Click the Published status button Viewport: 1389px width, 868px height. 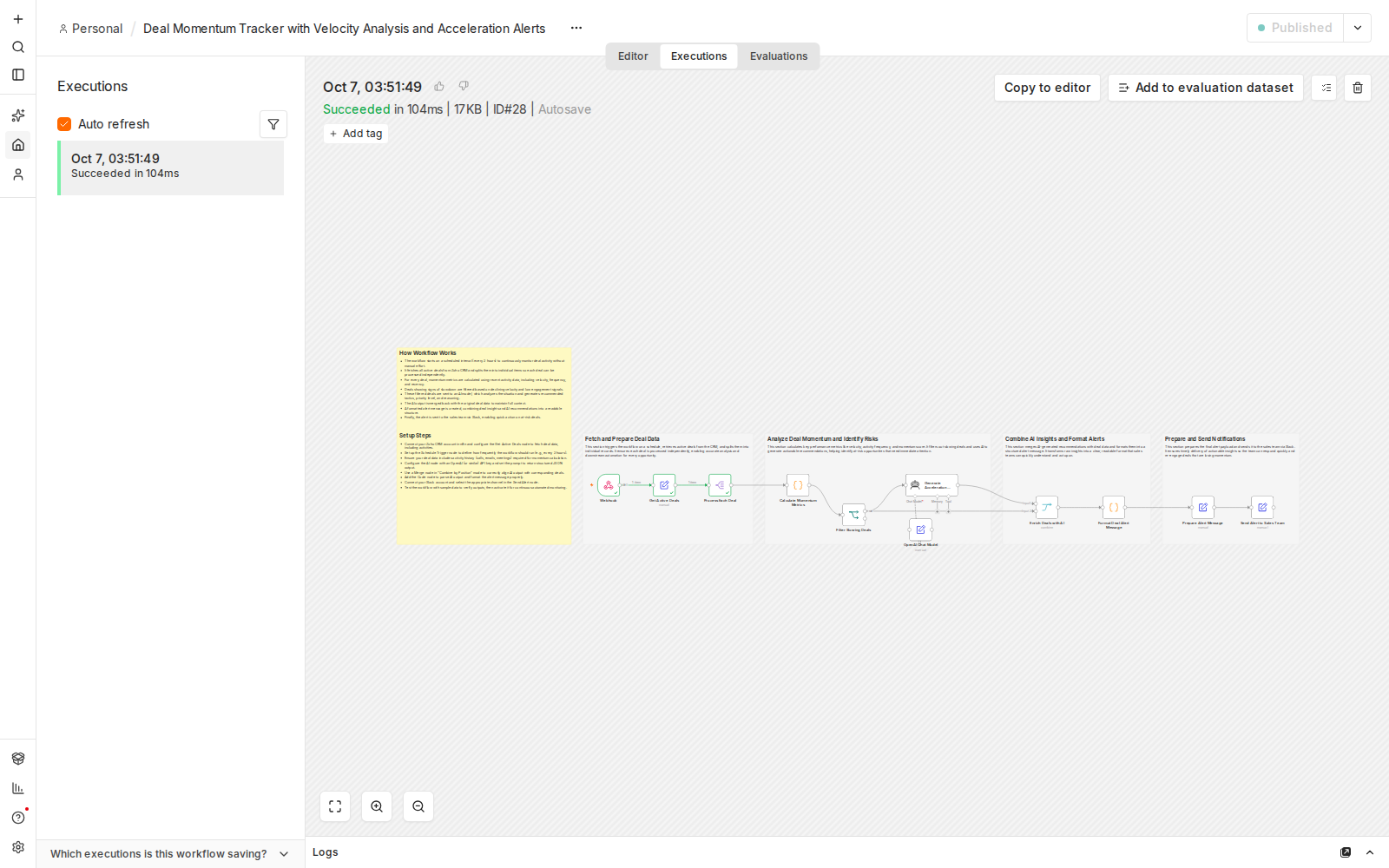pyautogui.click(x=1295, y=28)
